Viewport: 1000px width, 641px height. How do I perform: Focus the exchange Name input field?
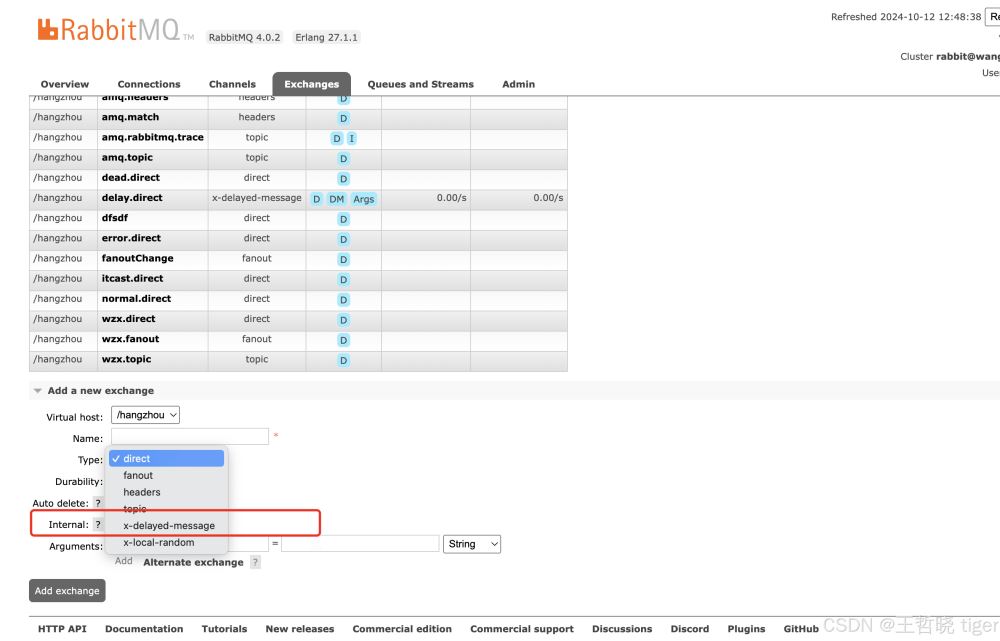point(190,437)
